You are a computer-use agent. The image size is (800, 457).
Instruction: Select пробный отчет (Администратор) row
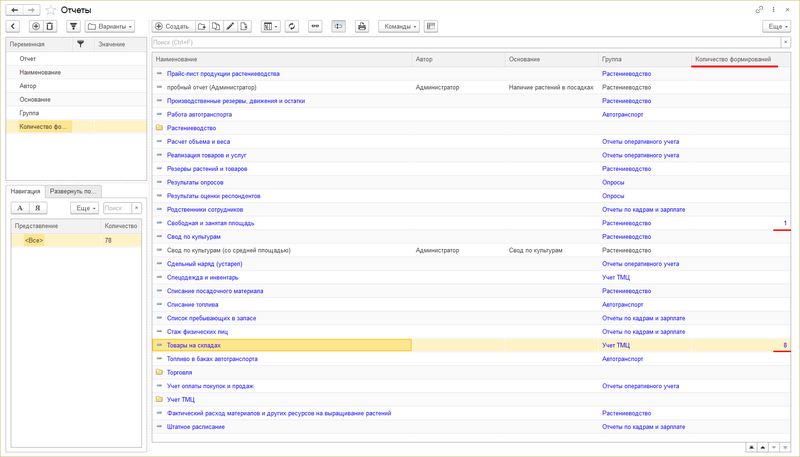coord(471,87)
